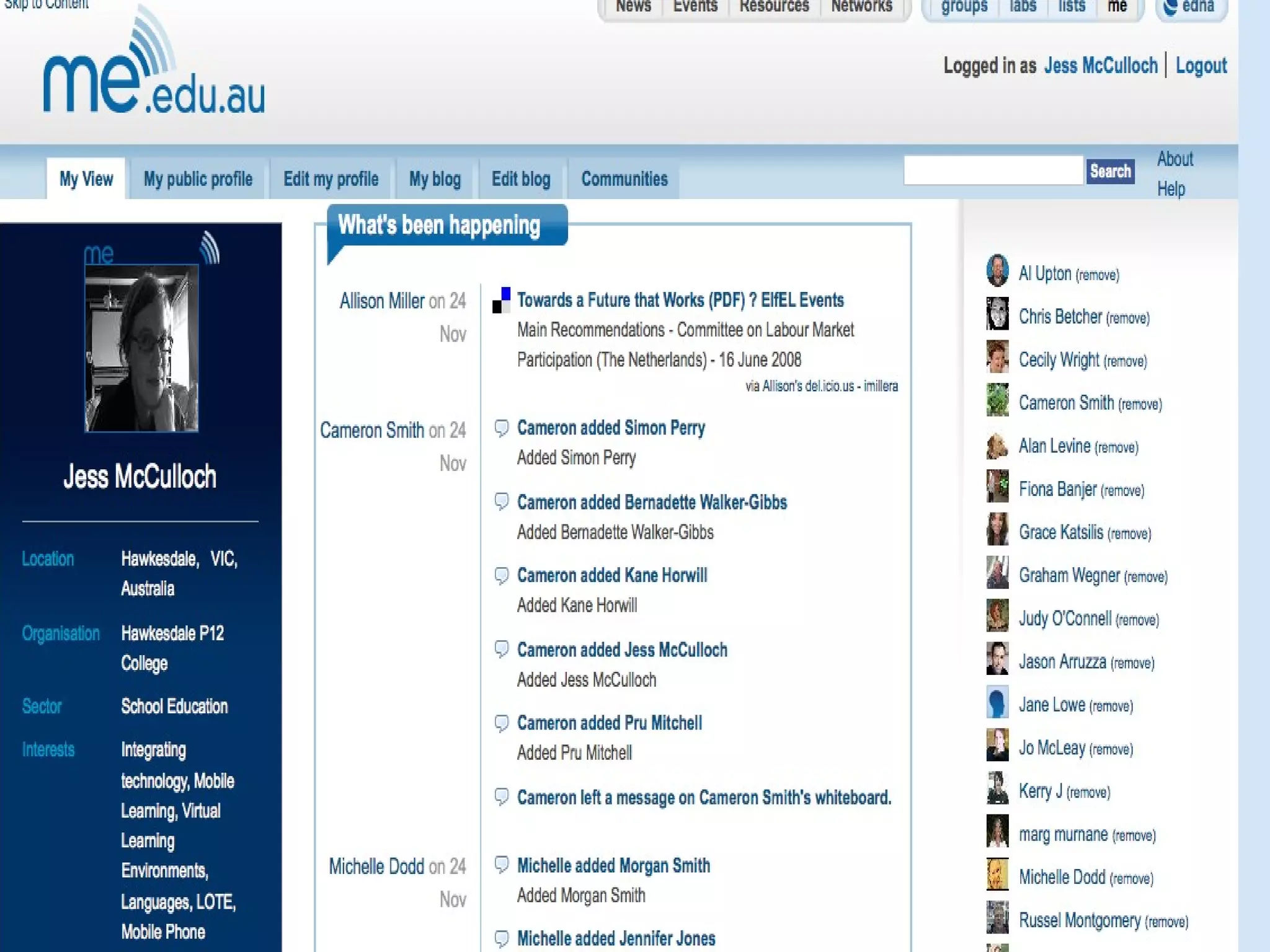Switch to My public profile tab

(x=198, y=179)
